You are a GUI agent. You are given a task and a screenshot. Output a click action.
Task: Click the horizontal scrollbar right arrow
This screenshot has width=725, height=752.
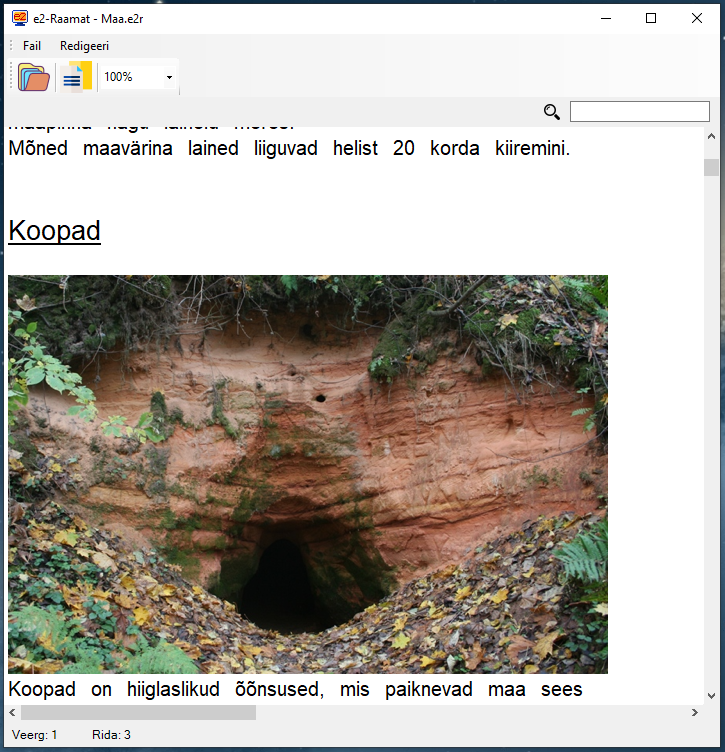pos(695,713)
